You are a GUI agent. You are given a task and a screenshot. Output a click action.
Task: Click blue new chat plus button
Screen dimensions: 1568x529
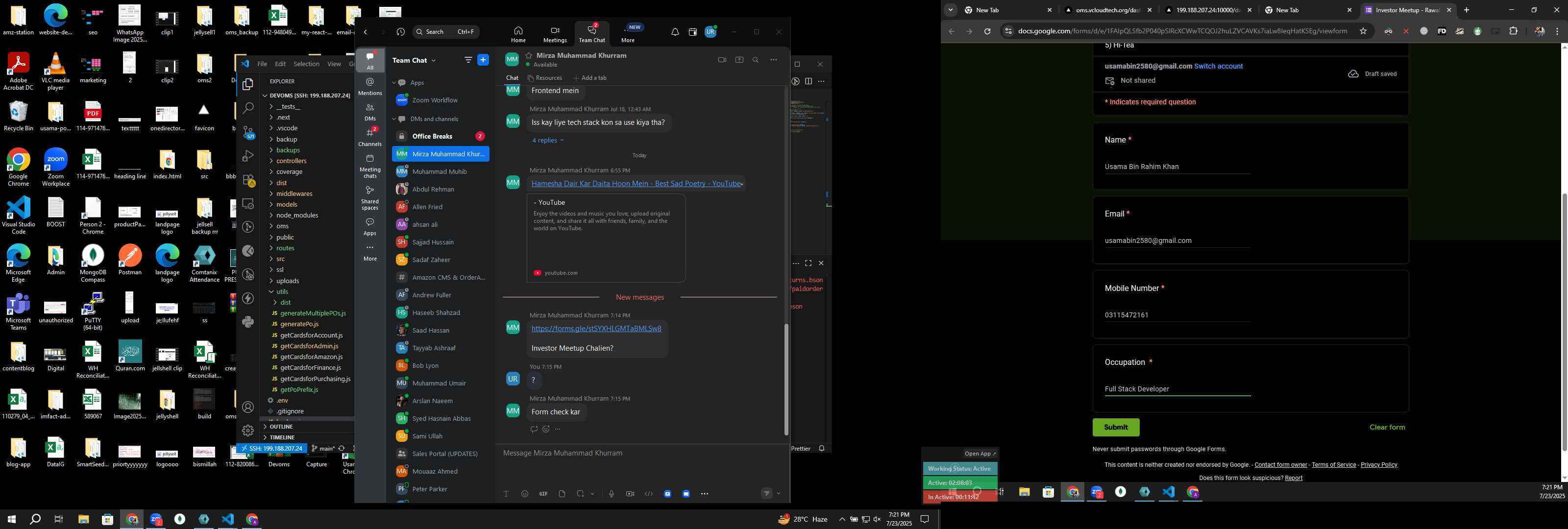pos(483,60)
